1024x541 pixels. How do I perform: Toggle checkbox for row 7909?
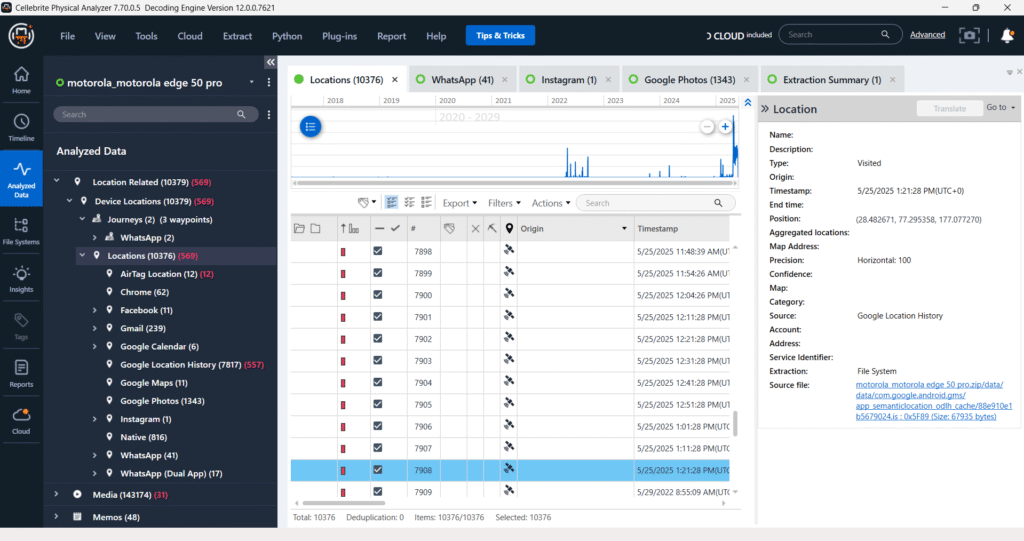pos(377,491)
